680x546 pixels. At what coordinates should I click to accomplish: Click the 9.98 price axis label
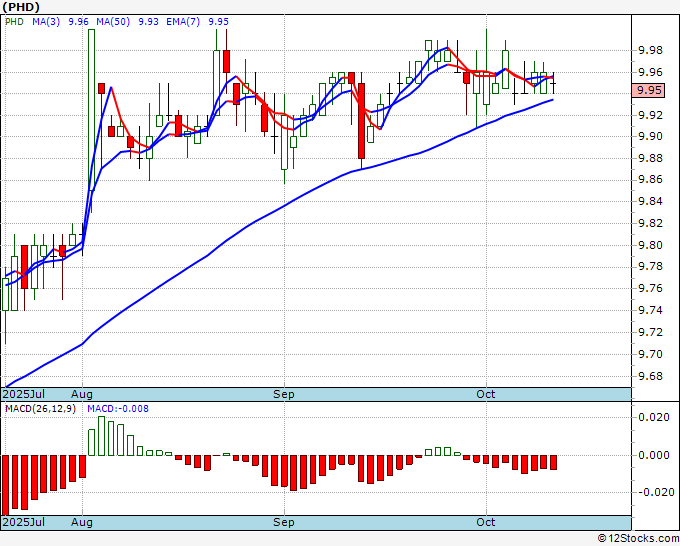tap(651, 51)
